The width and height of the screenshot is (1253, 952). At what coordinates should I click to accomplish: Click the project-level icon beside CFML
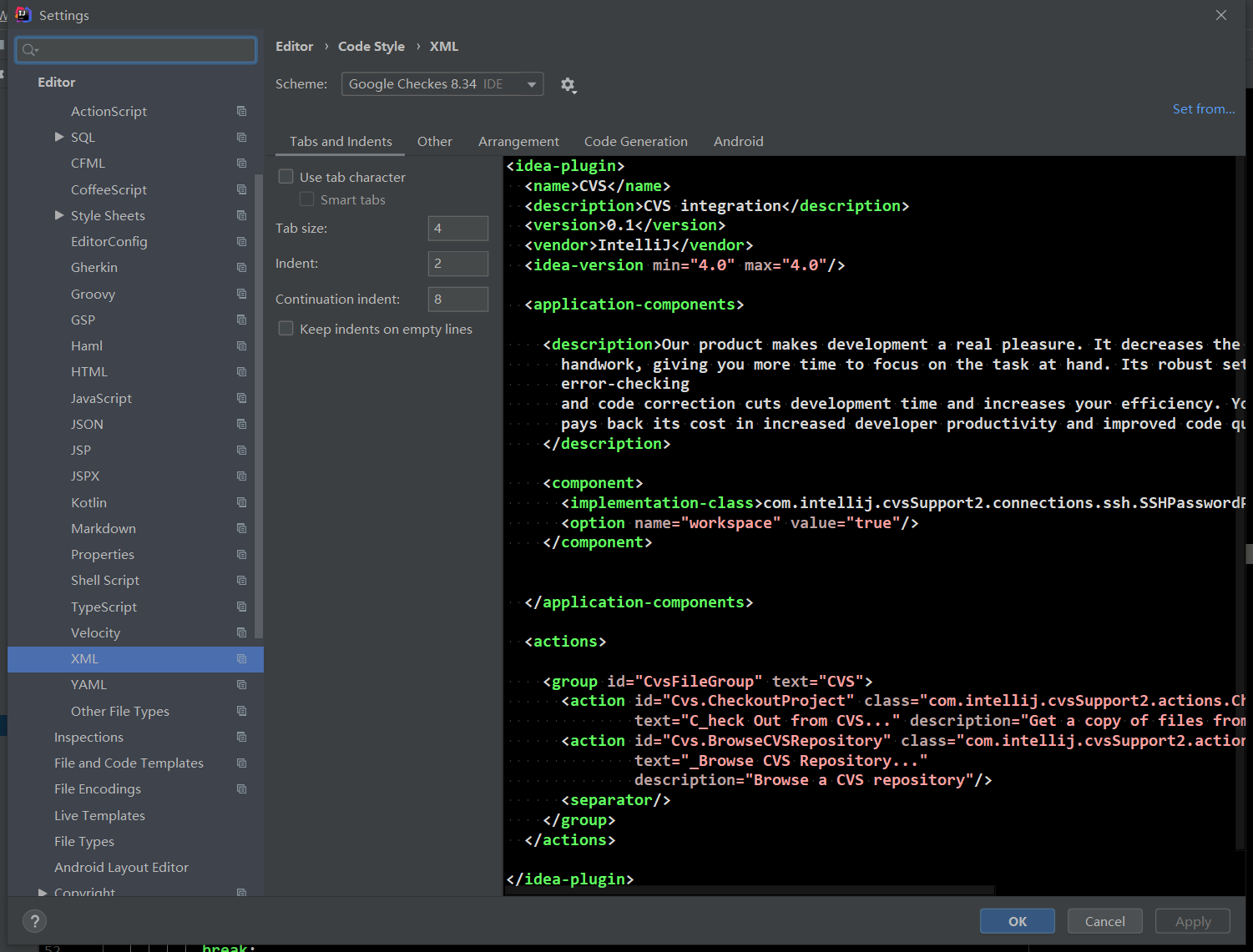tap(241, 163)
